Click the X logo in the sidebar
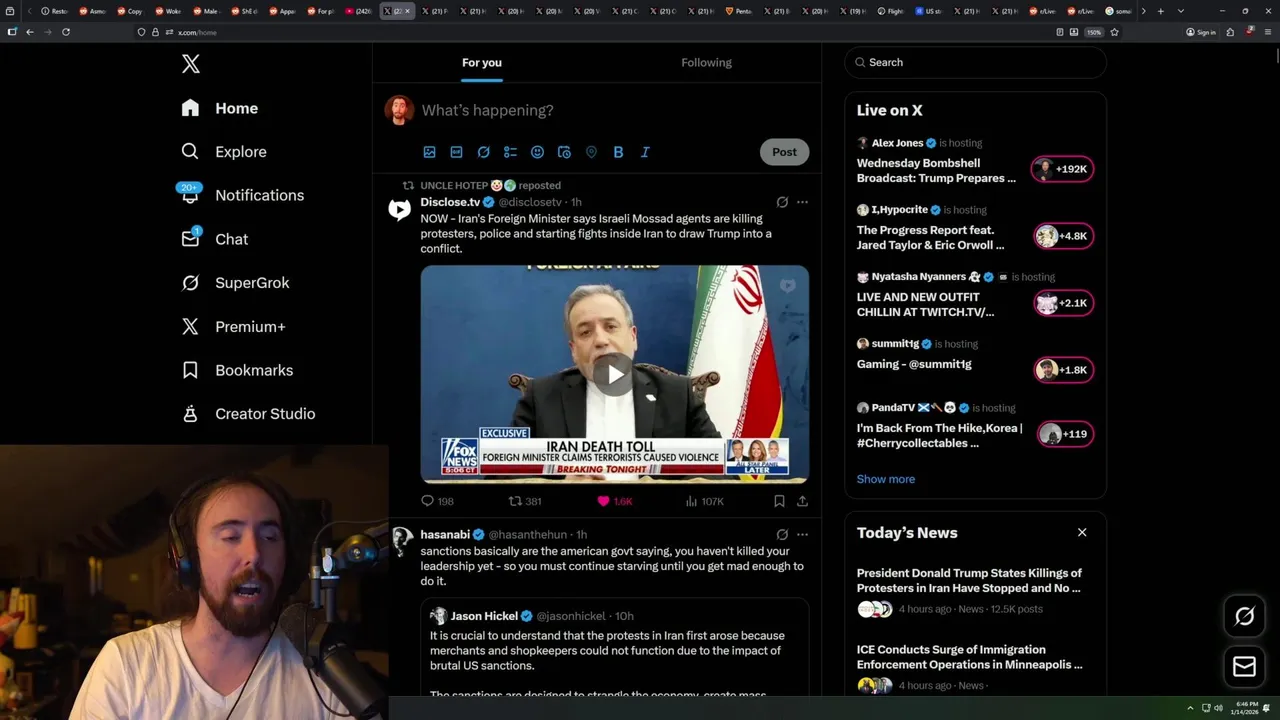 click(x=191, y=64)
